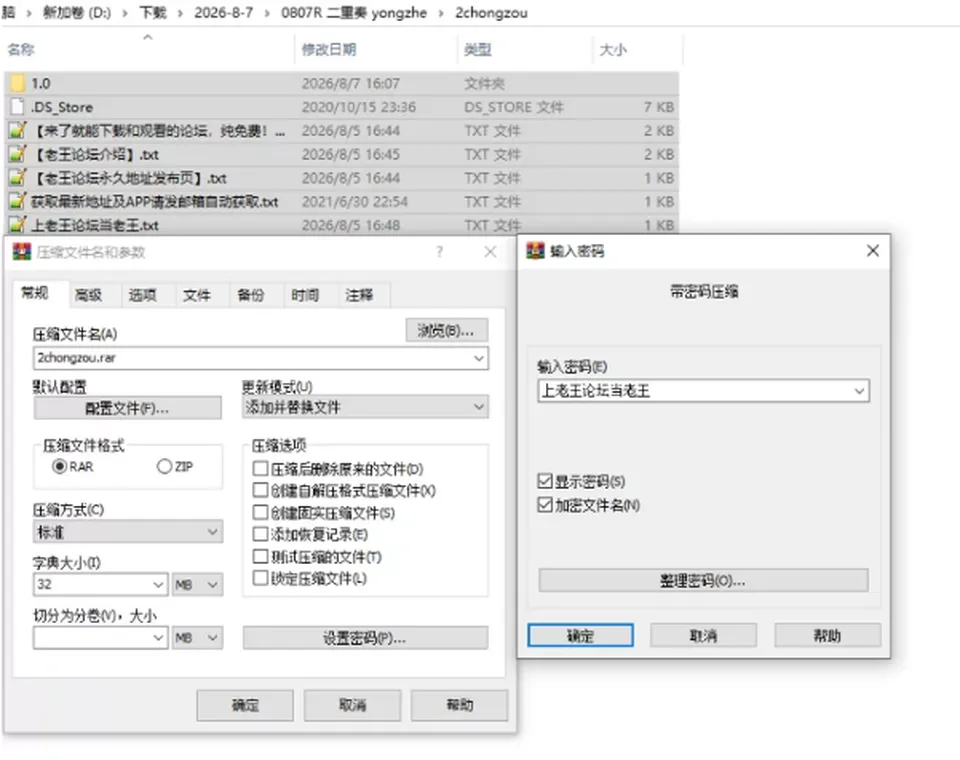Click 取消 in the archive parameters dialog
Screen dimensions: 960x760
(x=353, y=705)
